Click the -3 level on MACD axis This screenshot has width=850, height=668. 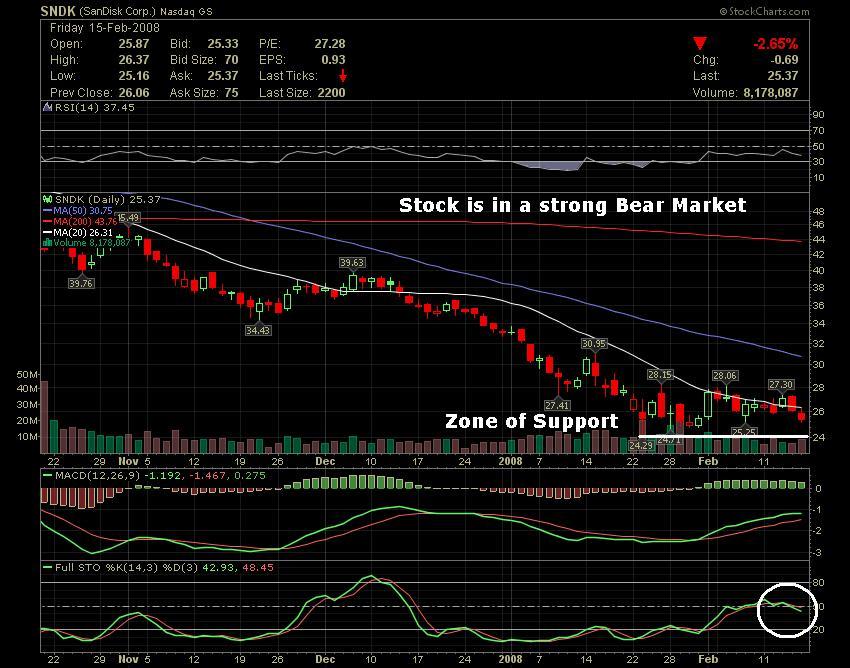tap(818, 553)
